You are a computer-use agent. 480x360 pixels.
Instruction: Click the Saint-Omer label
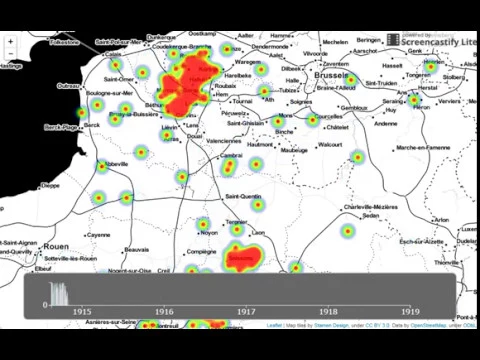coord(119,79)
